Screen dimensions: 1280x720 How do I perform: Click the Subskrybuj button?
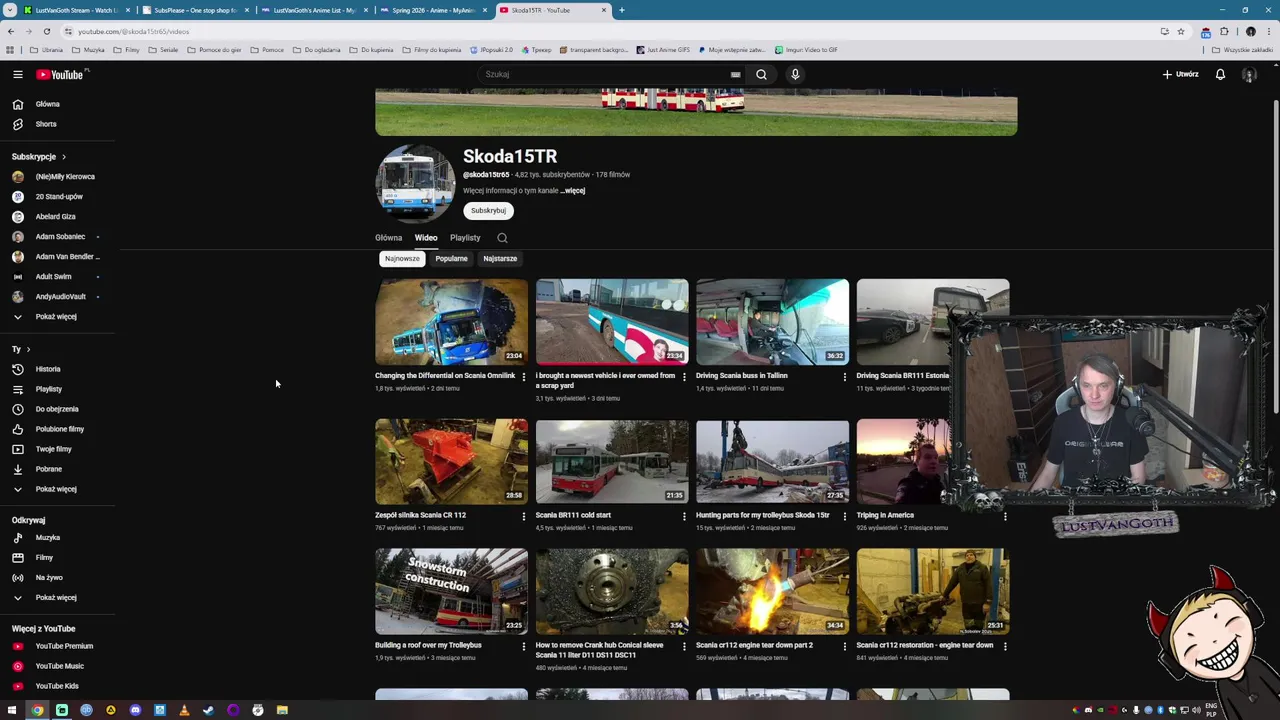[488, 211]
